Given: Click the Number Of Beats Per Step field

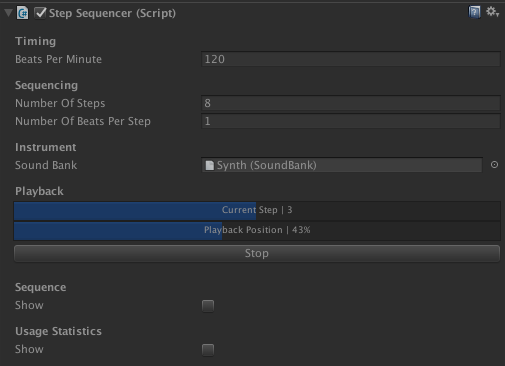Looking at the screenshot, I should (351, 121).
